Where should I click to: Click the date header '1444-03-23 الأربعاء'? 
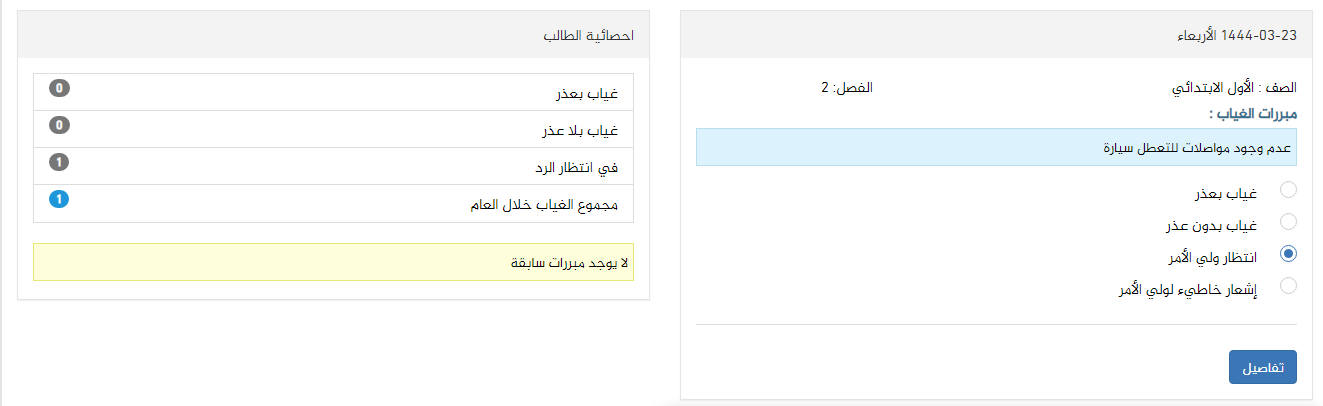tap(1236, 35)
